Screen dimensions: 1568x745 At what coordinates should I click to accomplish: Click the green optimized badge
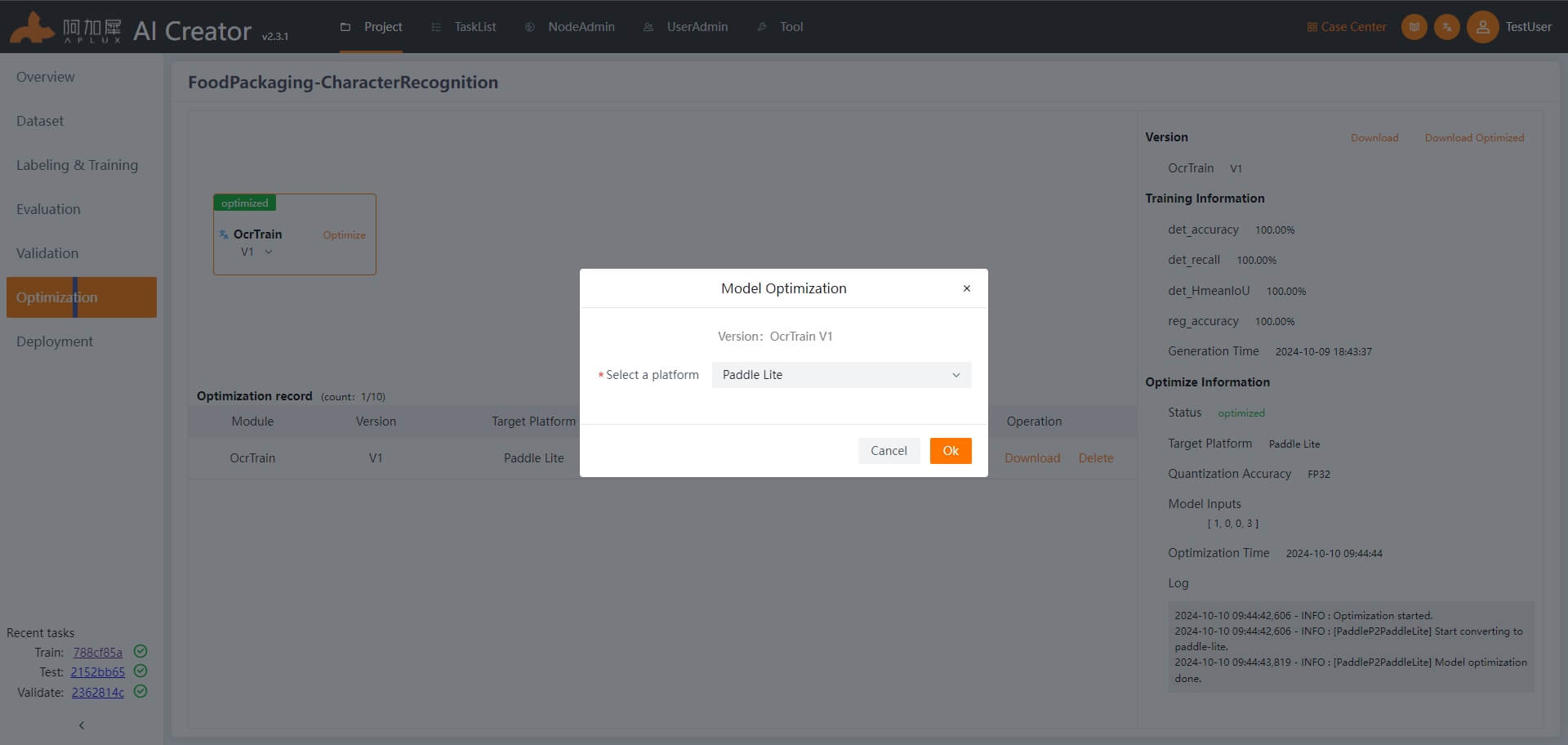point(244,203)
